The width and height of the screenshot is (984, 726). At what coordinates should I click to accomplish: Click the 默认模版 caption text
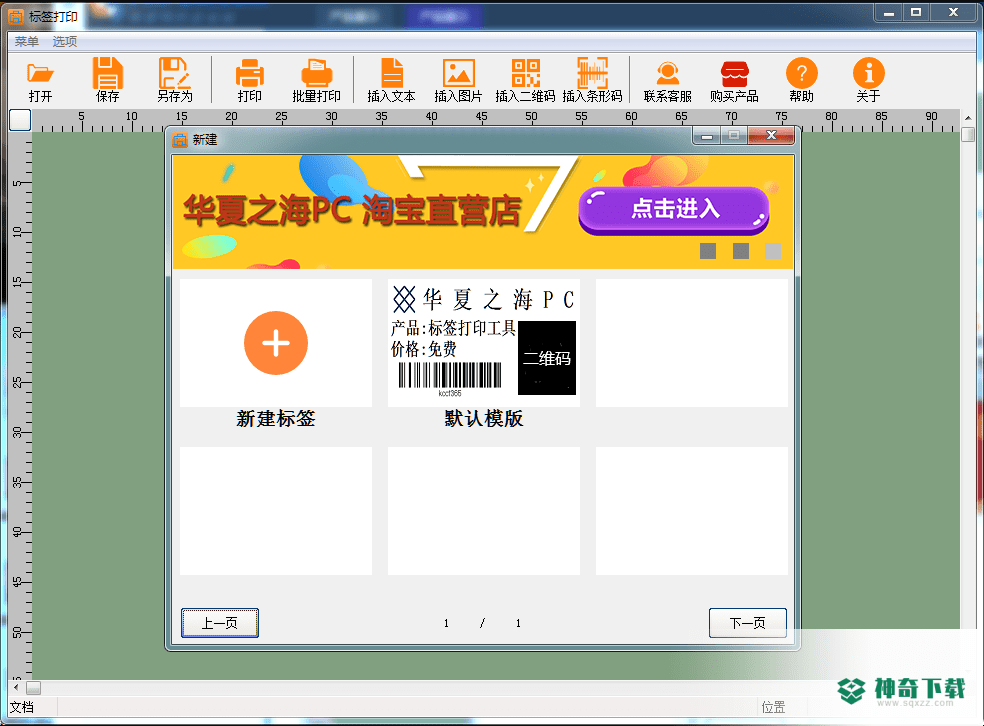(x=484, y=419)
